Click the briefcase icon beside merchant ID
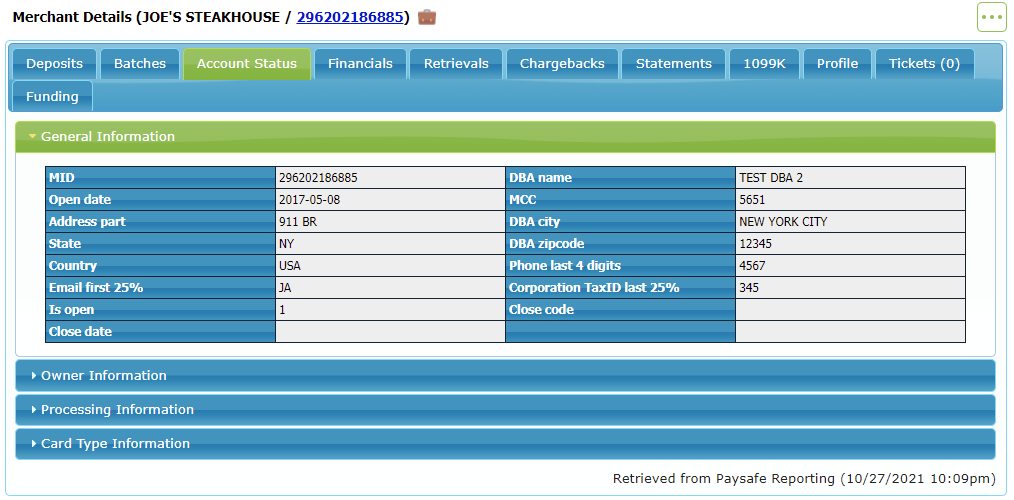The height and width of the screenshot is (500, 1014). click(427, 17)
